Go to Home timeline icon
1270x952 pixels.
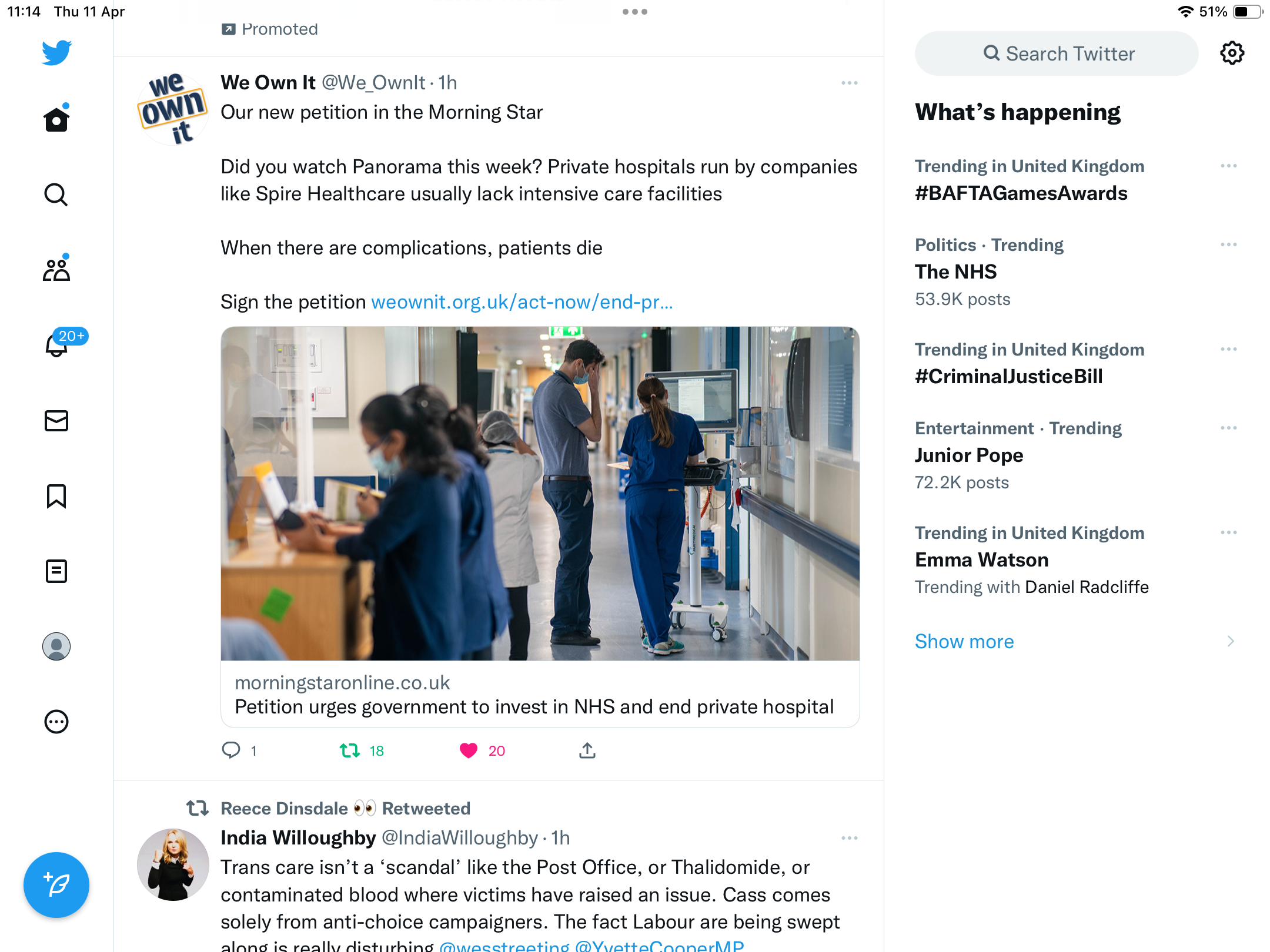click(x=56, y=118)
